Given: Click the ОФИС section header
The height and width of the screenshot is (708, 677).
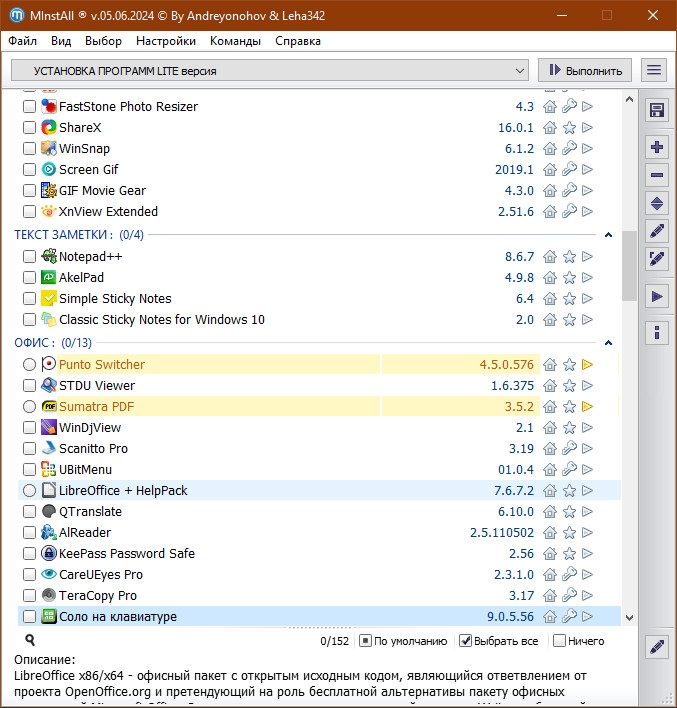Looking at the screenshot, I should click(x=53, y=343).
